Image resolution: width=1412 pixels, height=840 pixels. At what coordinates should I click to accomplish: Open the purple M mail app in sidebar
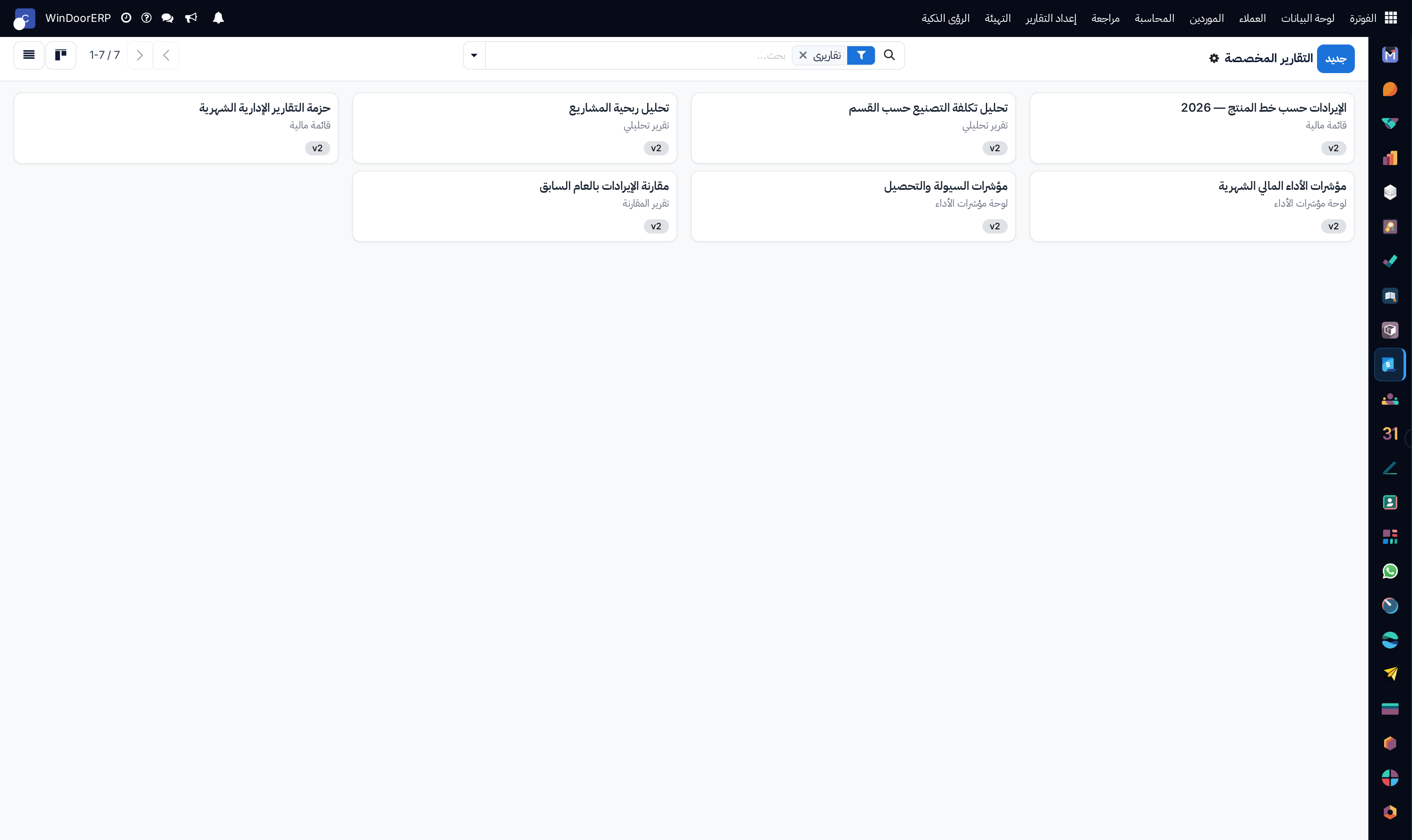click(1390, 55)
